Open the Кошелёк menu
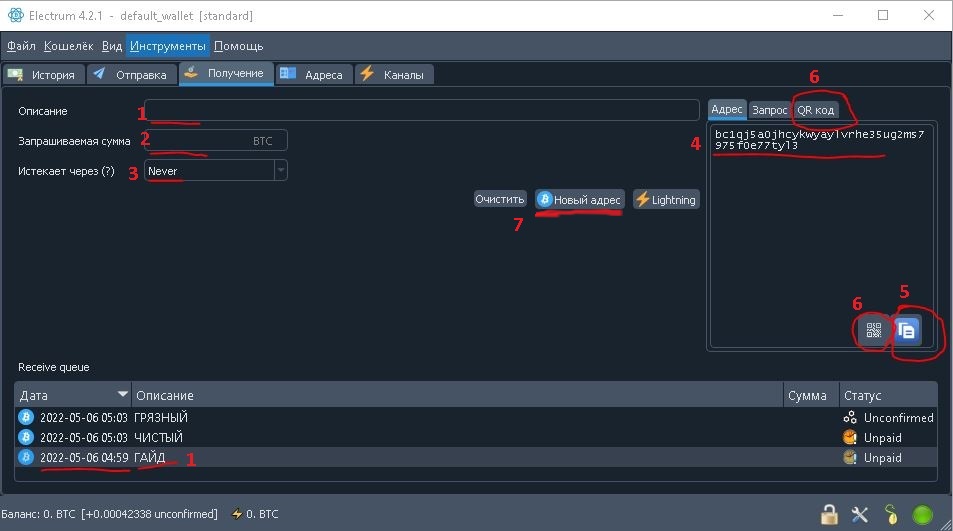953x531 pixels. [x=69, y=46]
